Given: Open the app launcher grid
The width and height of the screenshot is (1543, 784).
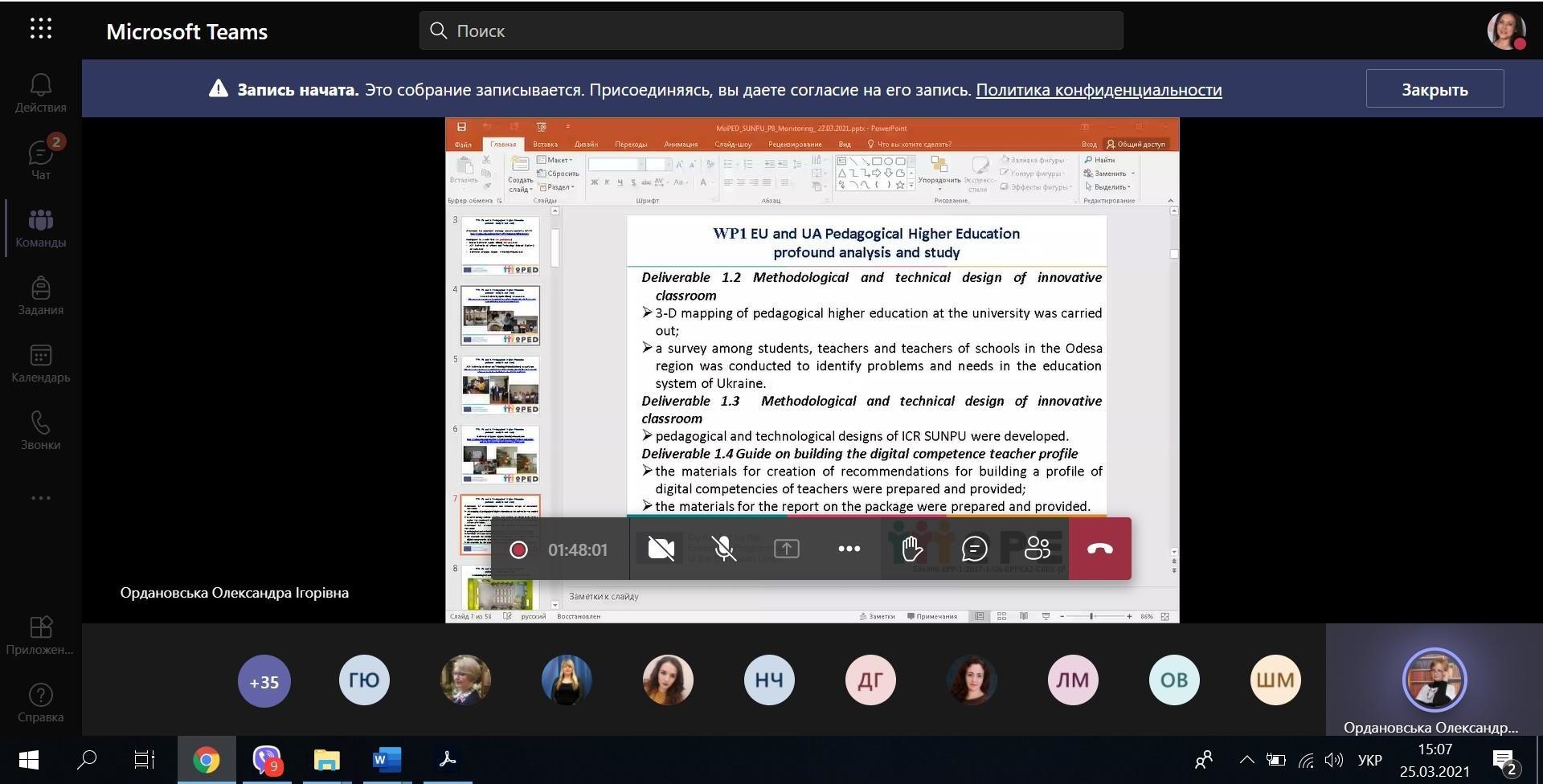Looking at the screenshot, I should coord(40,30).
